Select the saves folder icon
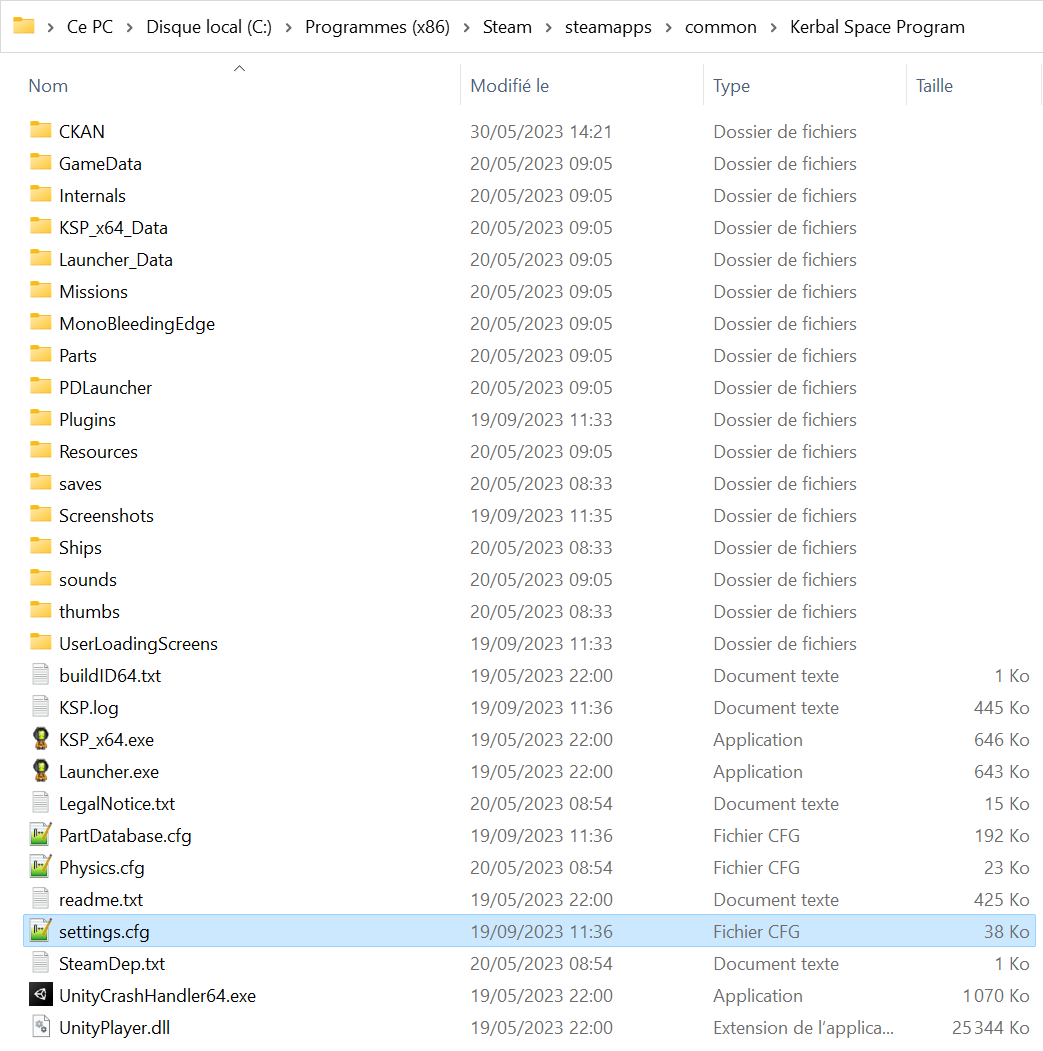Screen dimensions: 1043x1051 point(40,483)
